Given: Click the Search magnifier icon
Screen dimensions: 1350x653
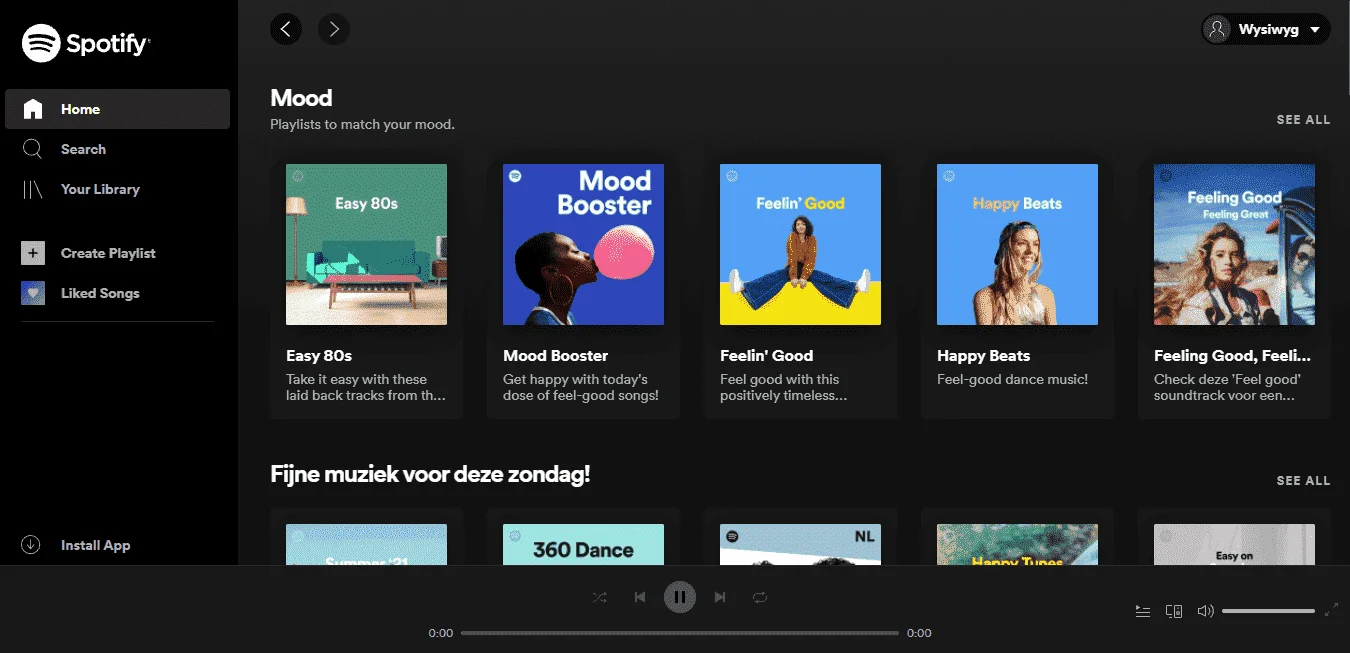Looking at the screenshot, I should [32, 149].
